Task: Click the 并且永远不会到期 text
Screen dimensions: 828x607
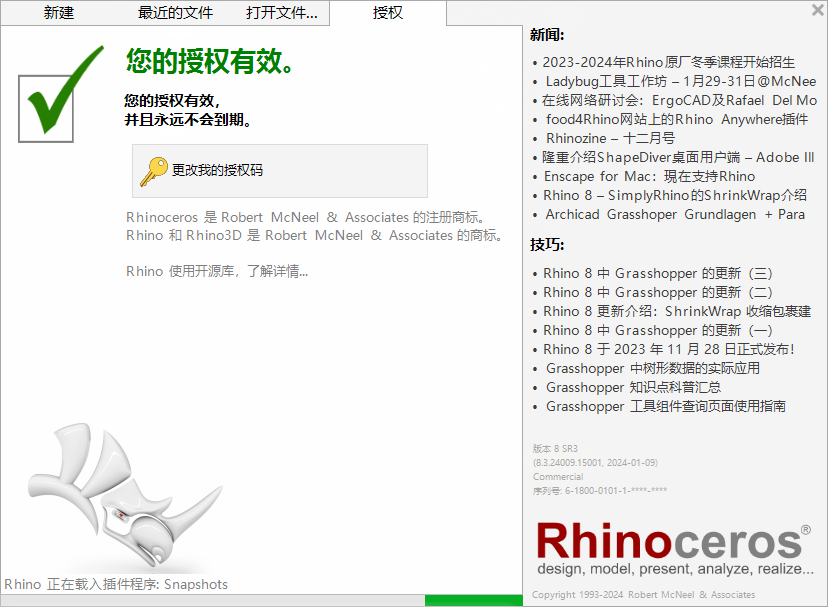Action: pyautogui.click(x=187, y=120)
